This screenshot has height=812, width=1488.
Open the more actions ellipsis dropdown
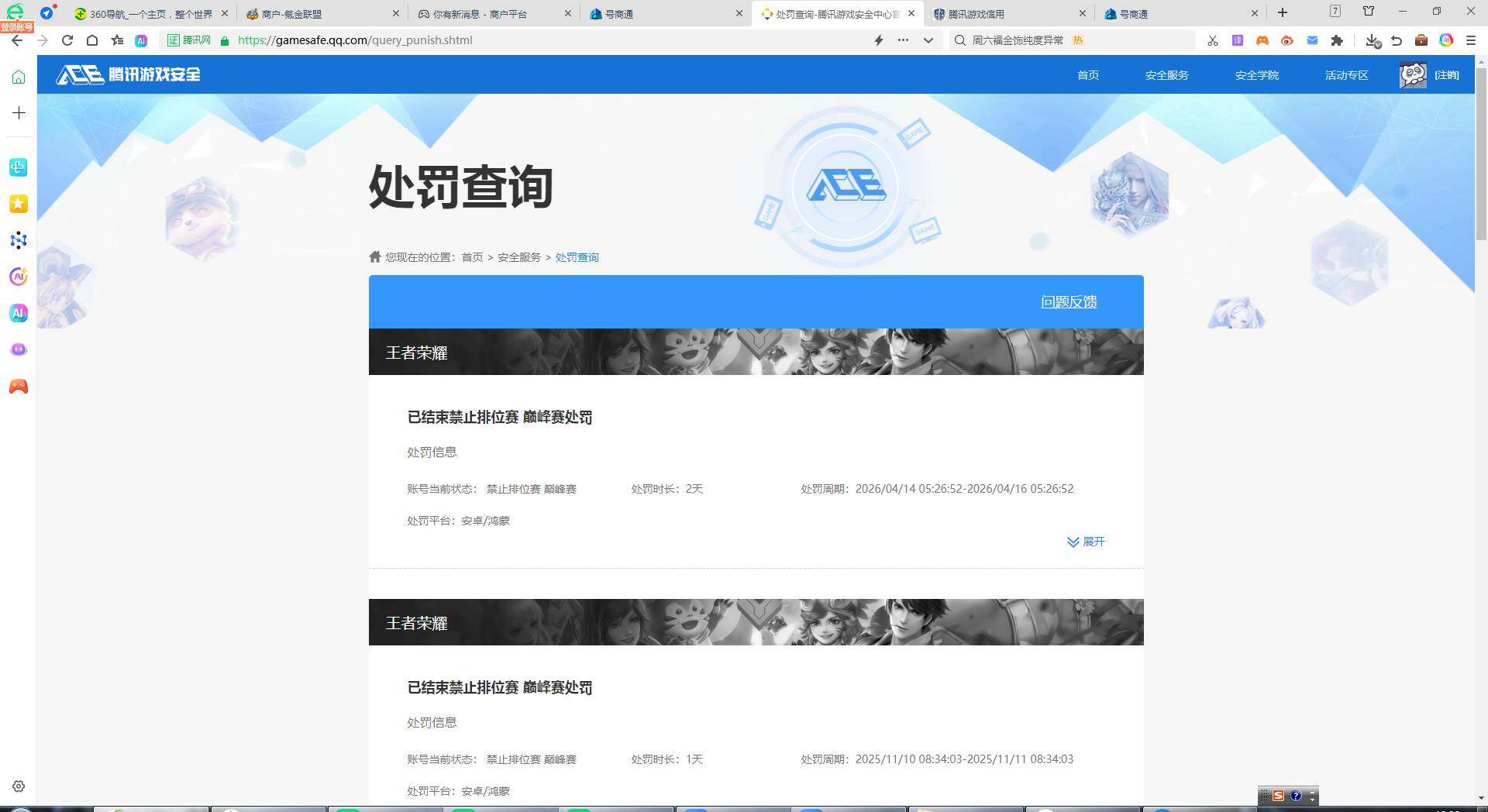(x=903, y=40)
